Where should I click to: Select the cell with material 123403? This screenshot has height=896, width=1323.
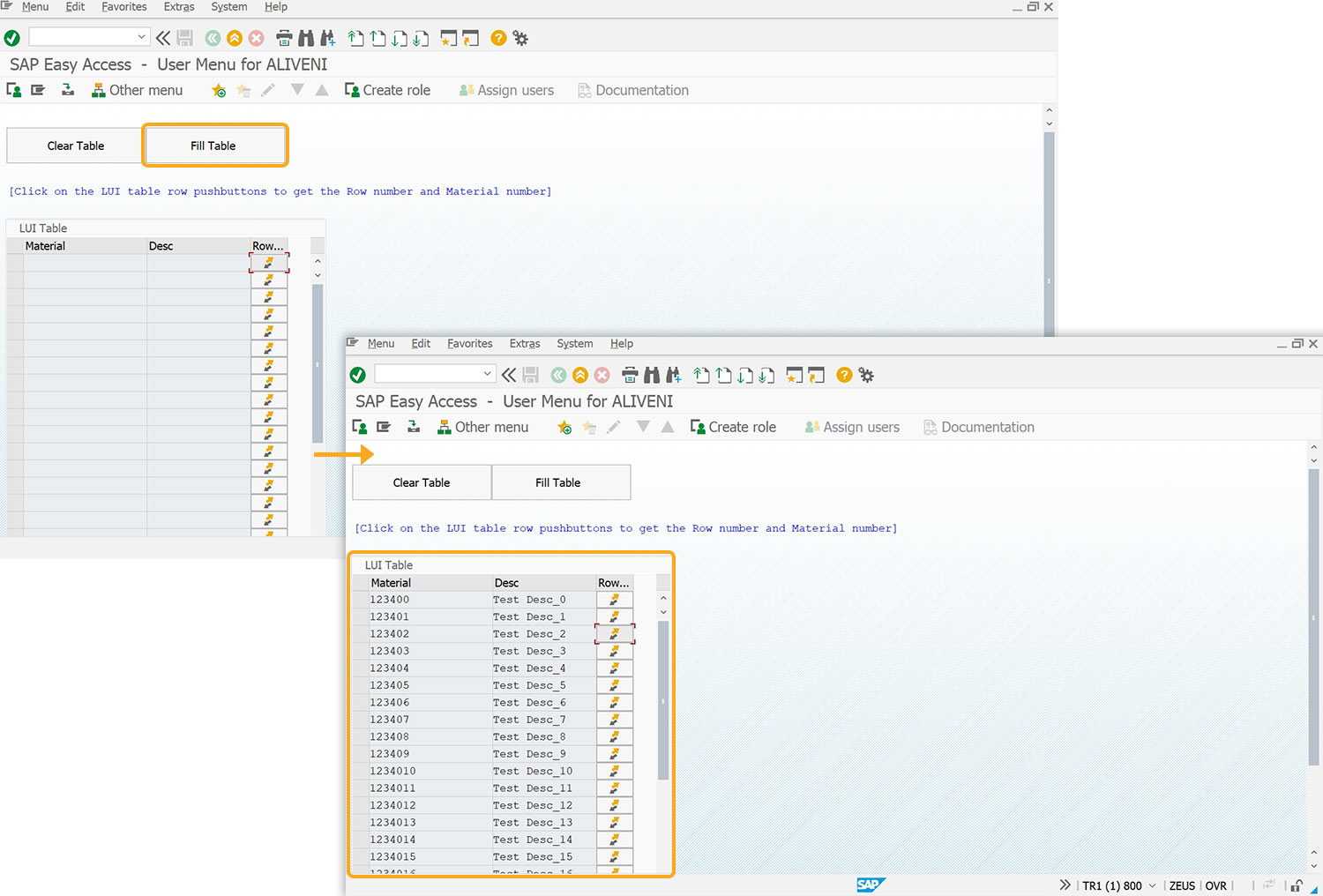(x=430, y=651)
